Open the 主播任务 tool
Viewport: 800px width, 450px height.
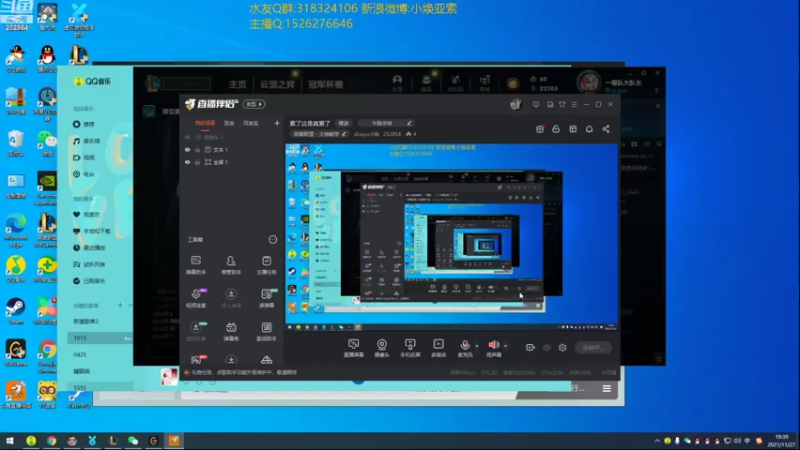(266, 265)
